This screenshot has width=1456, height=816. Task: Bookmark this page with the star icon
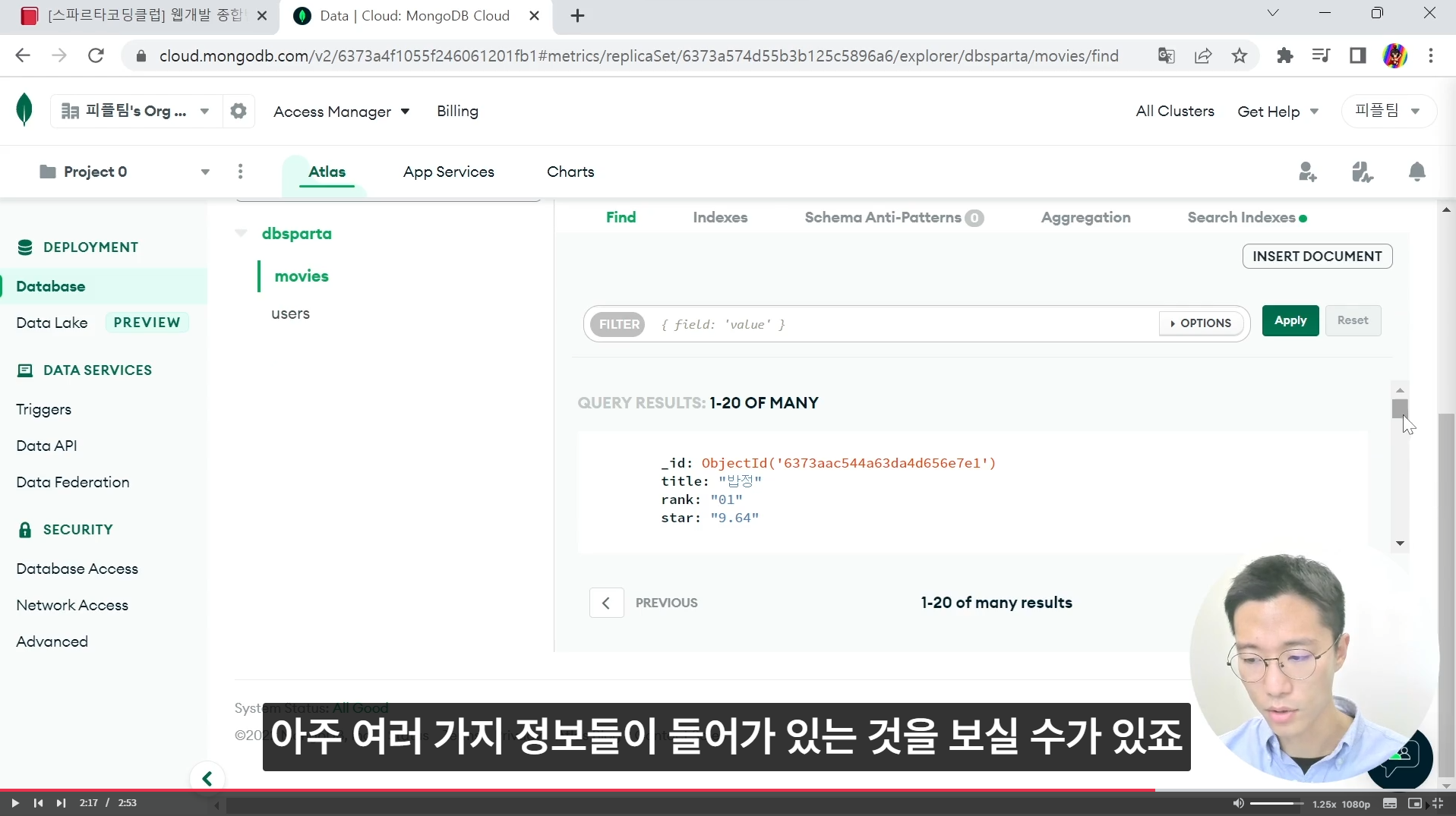[1240, 55]
